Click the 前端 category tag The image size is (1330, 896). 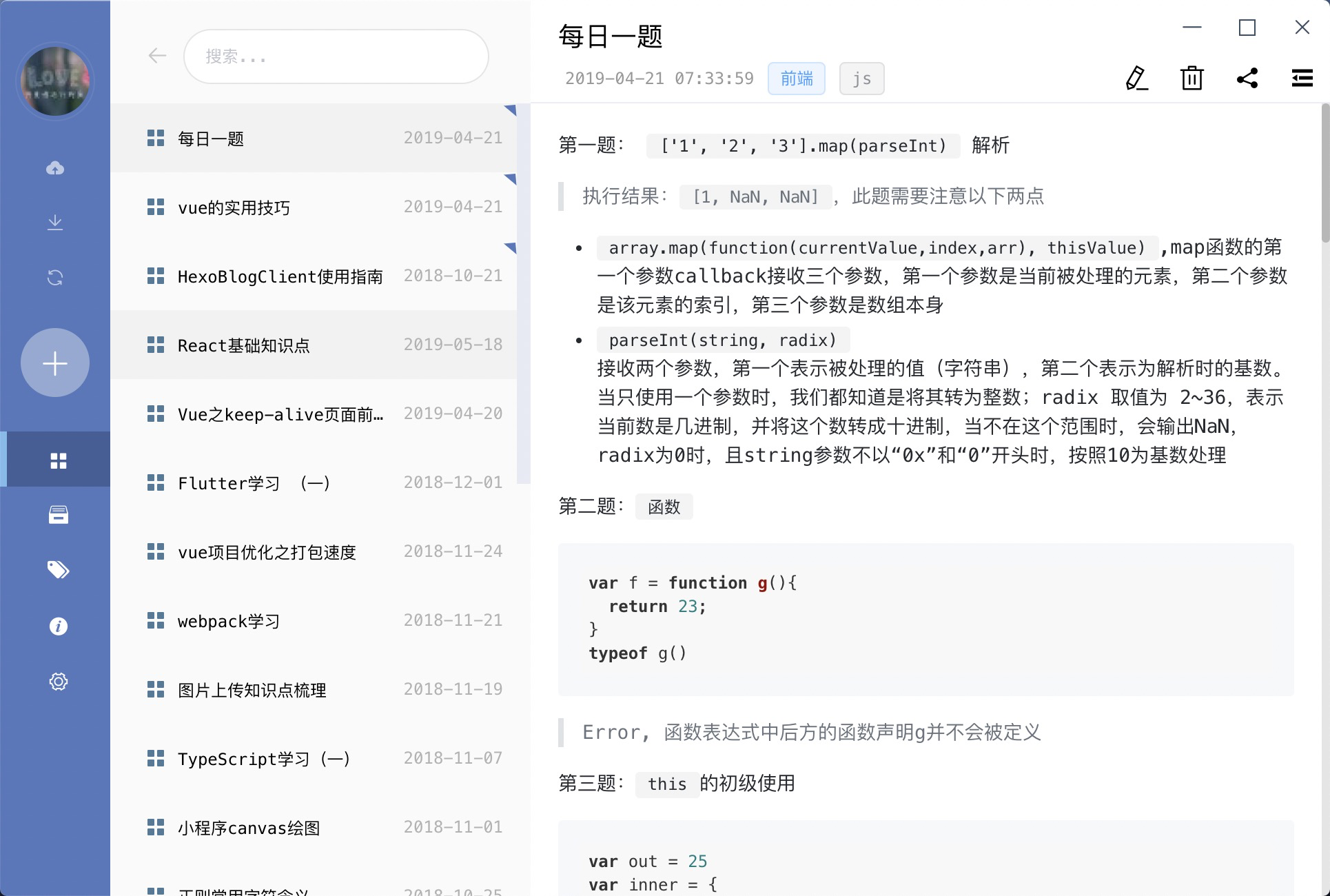797,79
